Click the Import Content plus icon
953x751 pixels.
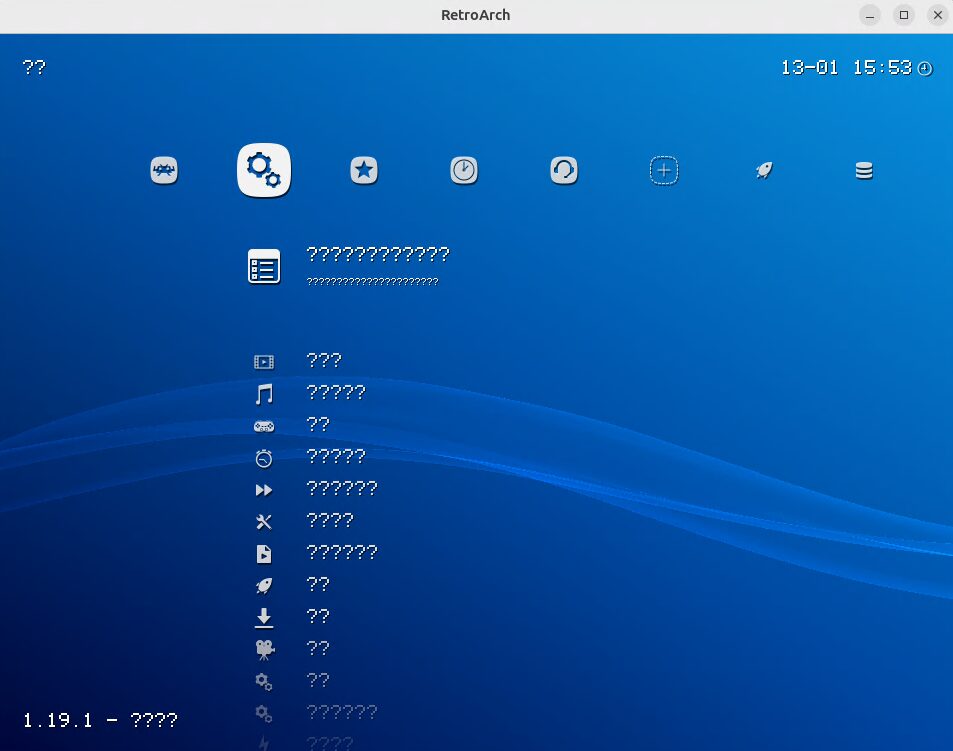point(664,170)
